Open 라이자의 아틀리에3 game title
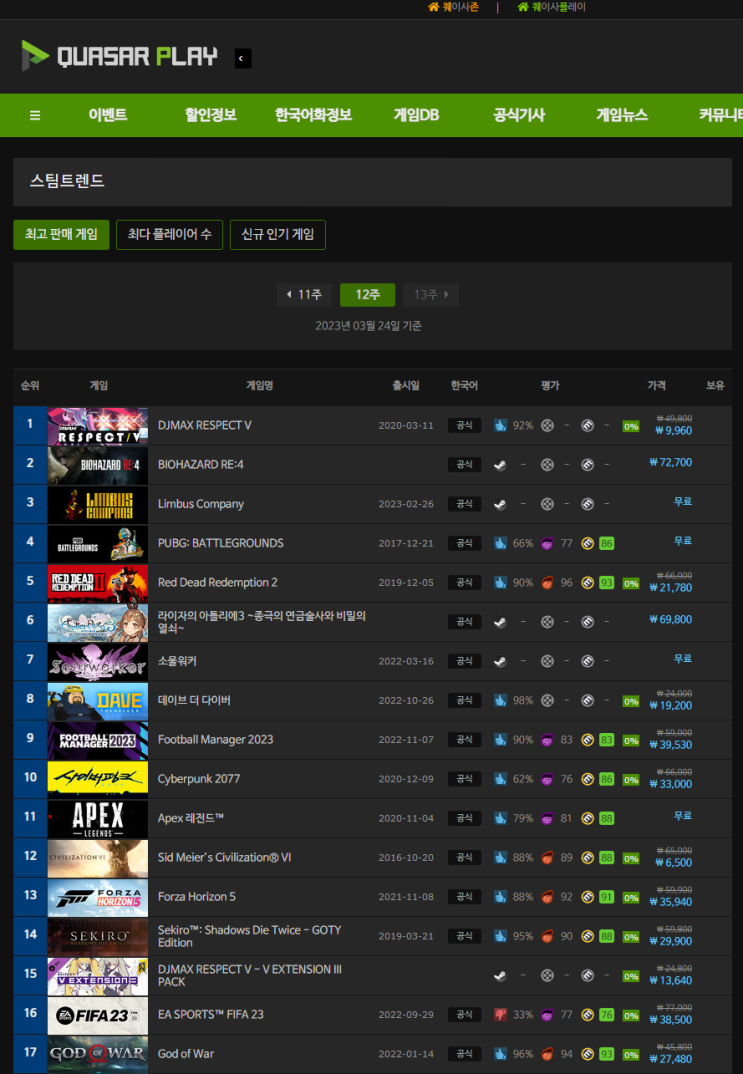Screen dimensions: 743x1074 [x=262, y=622]
